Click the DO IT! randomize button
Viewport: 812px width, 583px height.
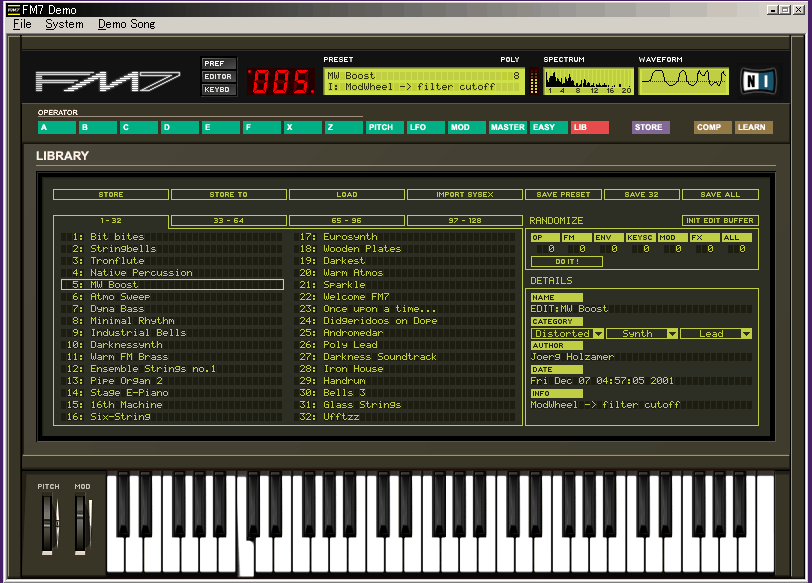[x=566, y=259]
